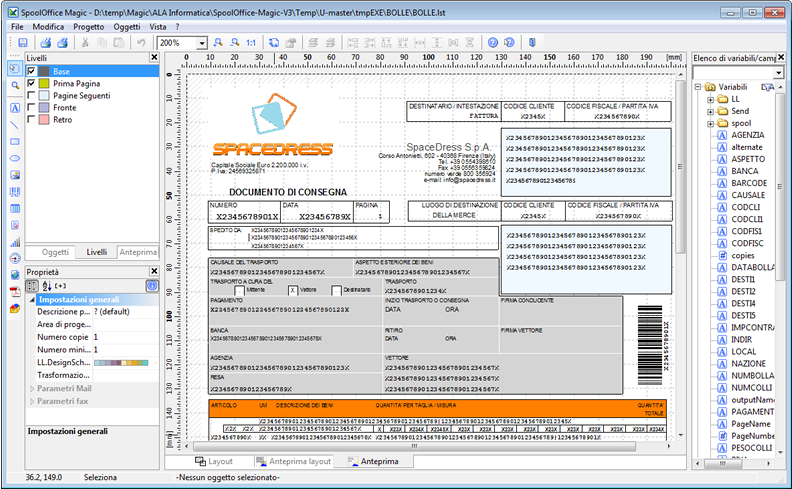Expand the Parametri Mail section
The image size is (792, 489).
pyautogui.click(x=32, y=388)
